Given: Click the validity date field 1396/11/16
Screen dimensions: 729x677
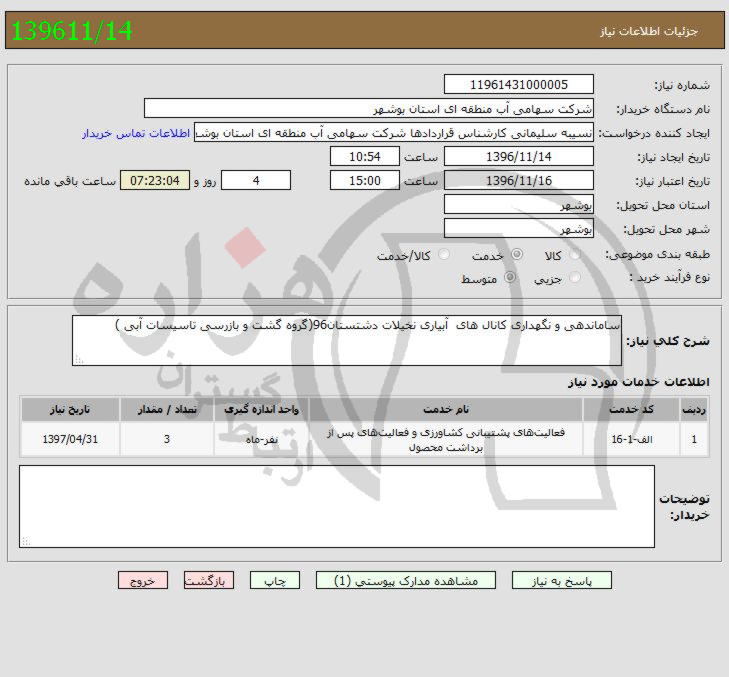Looking at the screenshot, I should click(518, 180).
